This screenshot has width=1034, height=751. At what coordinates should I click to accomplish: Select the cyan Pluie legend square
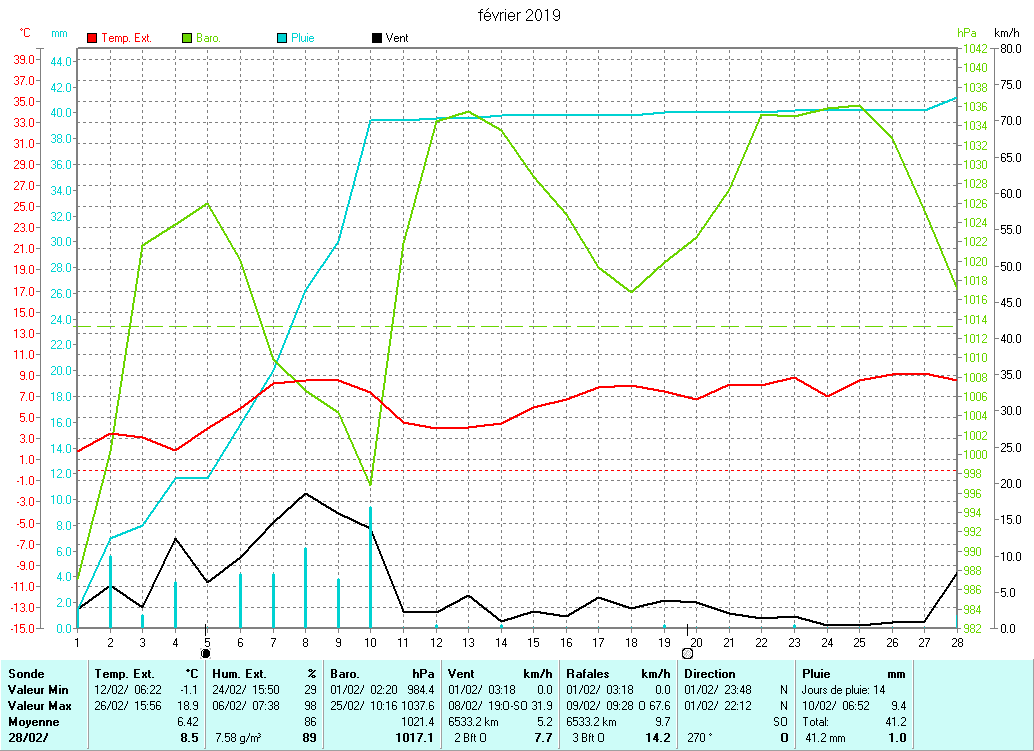tap(282, 38)
